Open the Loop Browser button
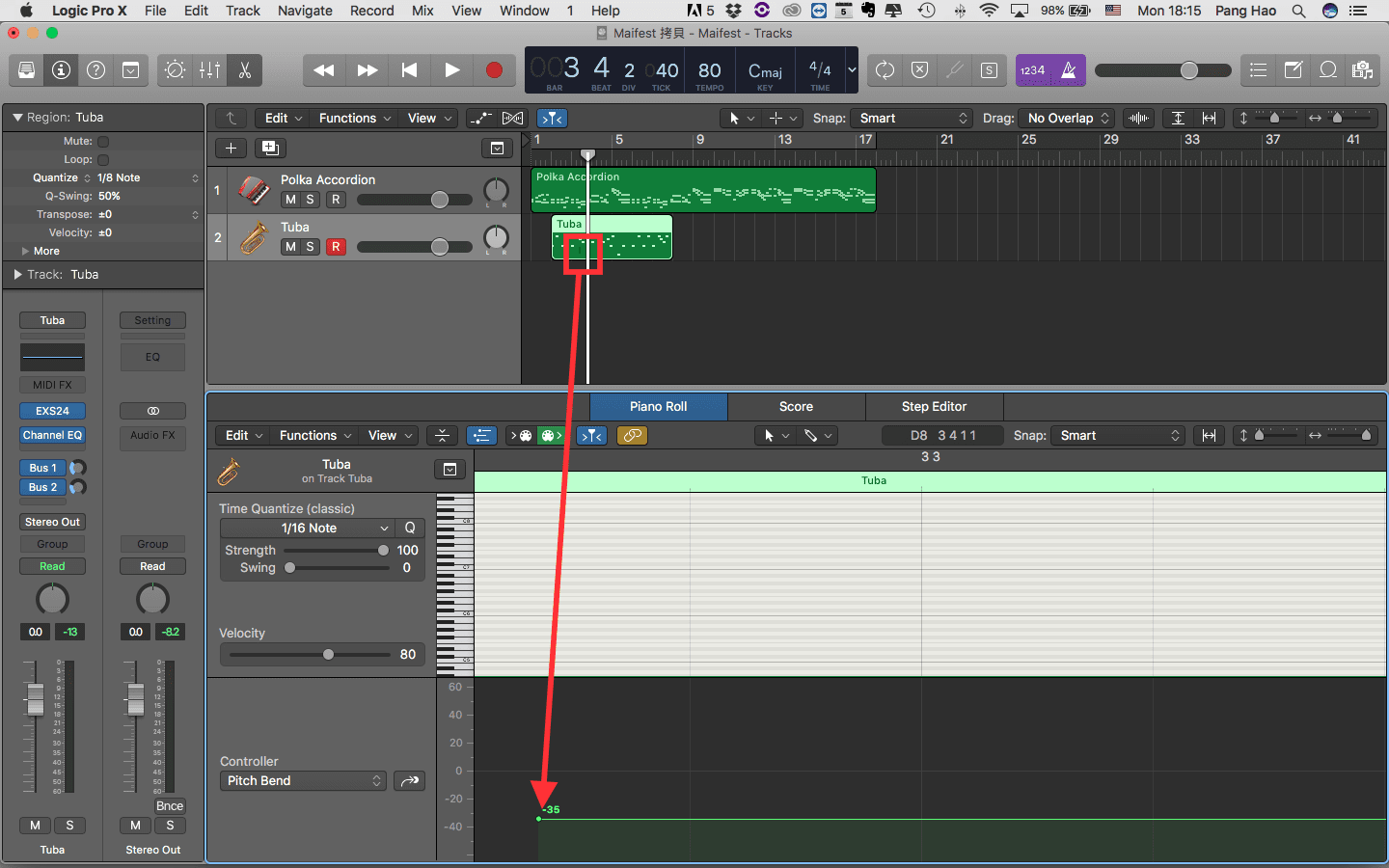Image resolution: width=1389 pixels, height=868 pixels. (x=1327, y=70)
